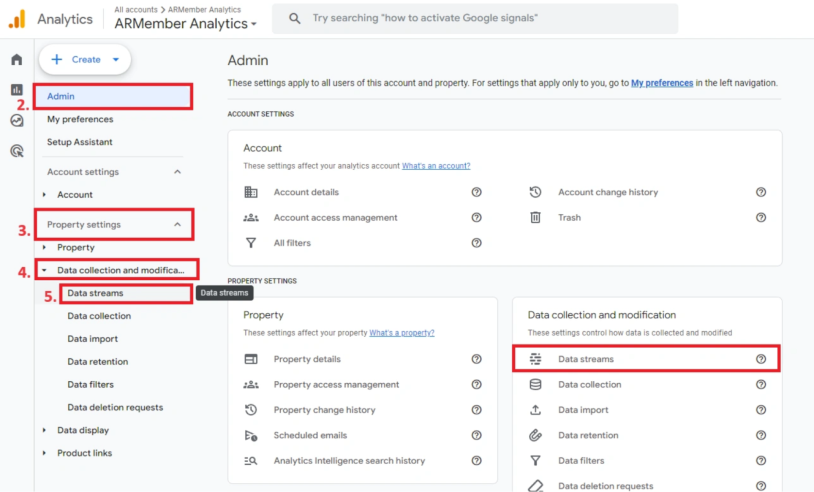Click the All filters funnel icon
Viewport: 814px width, 492px height.
pyautogui.click(x=251, y=243)
